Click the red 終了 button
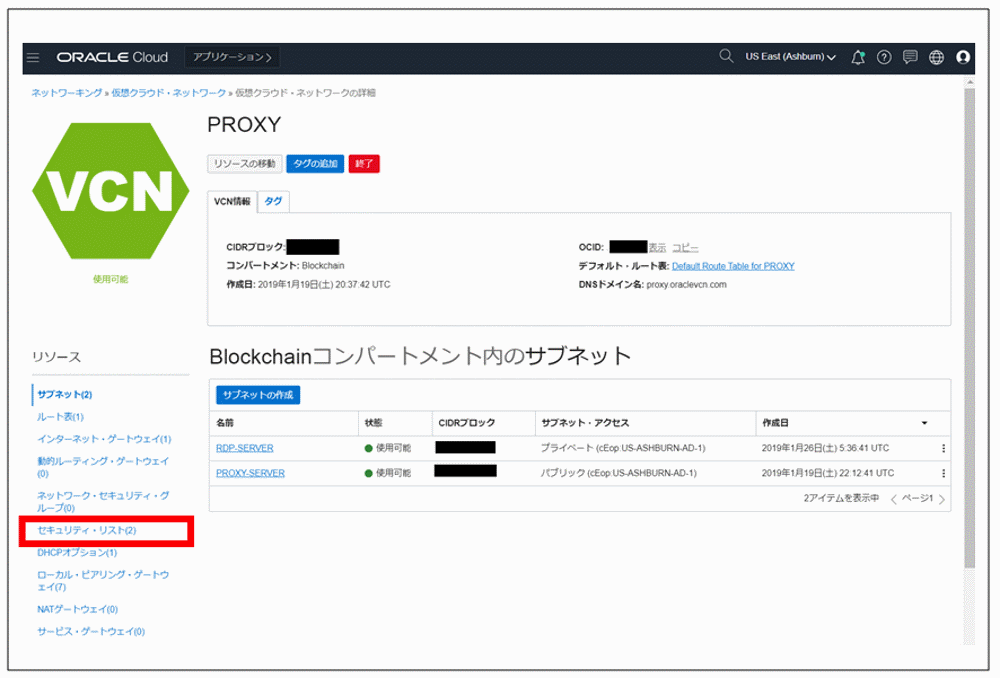Viewport: 1000px width, 678px height. pyautogui.click(x=364, y=163)
